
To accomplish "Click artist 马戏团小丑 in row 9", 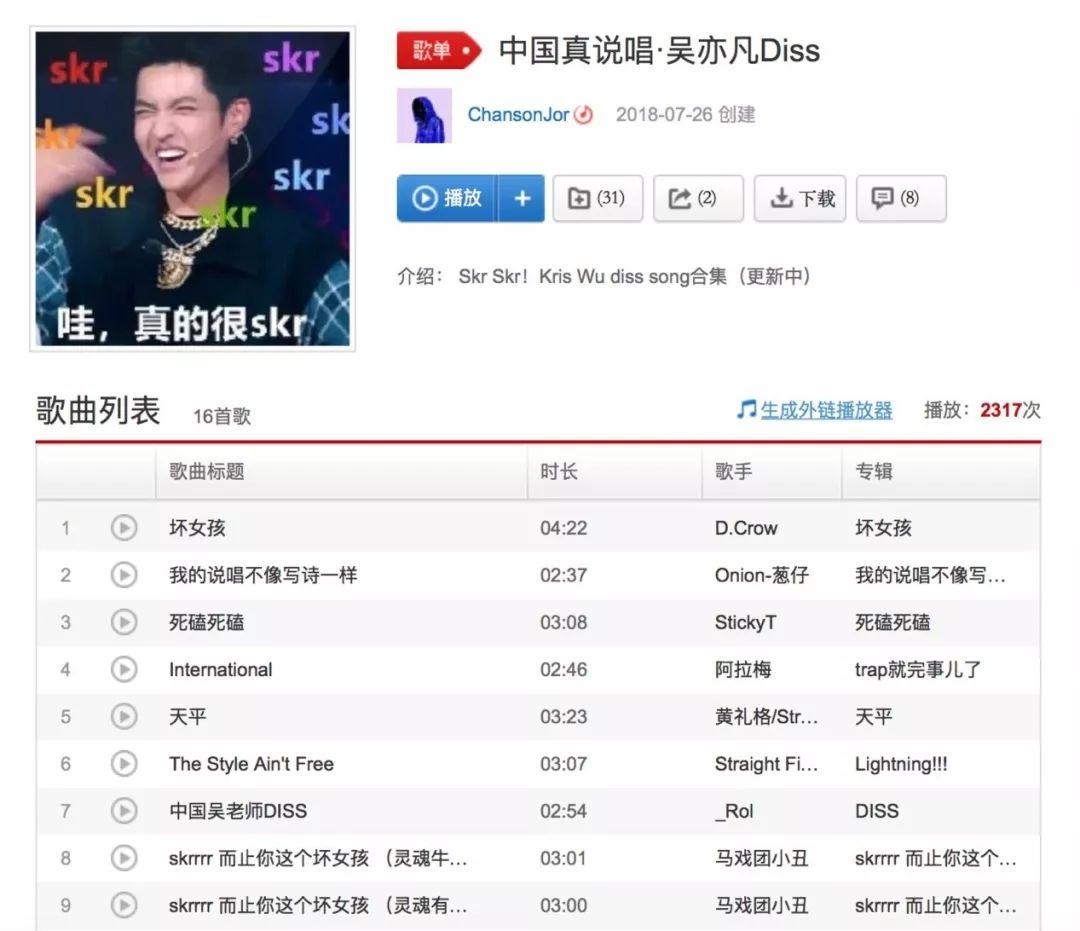I will pos(762,905).
